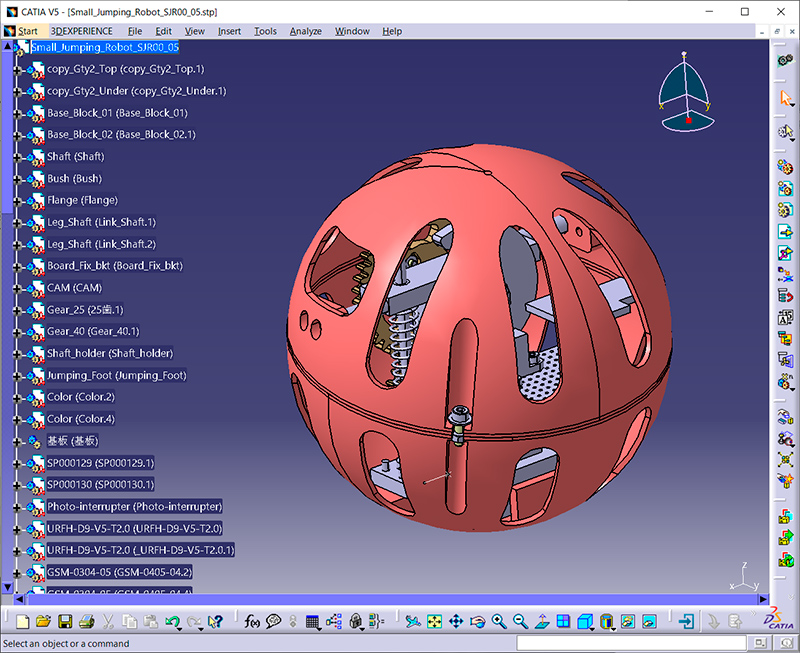
Task: Click the Isometric View cube icon
Action: coord(585,621)
